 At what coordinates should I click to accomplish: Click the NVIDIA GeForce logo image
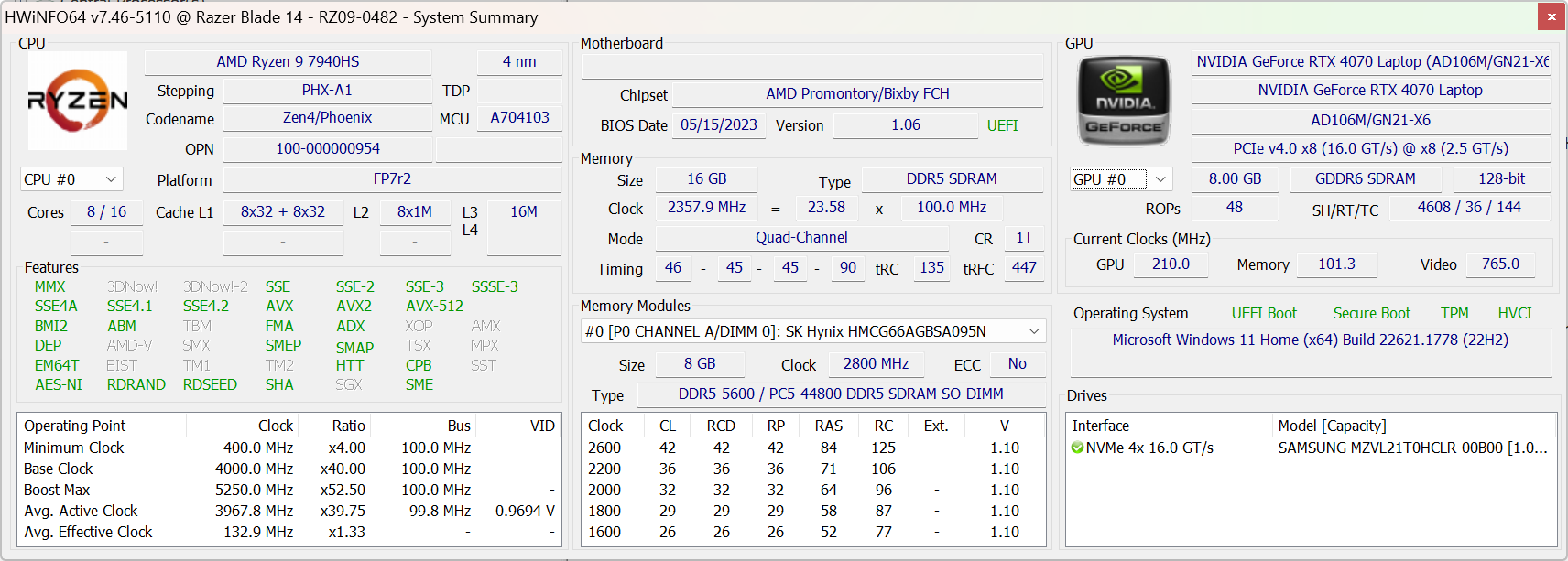click(x=1124, y=101)
